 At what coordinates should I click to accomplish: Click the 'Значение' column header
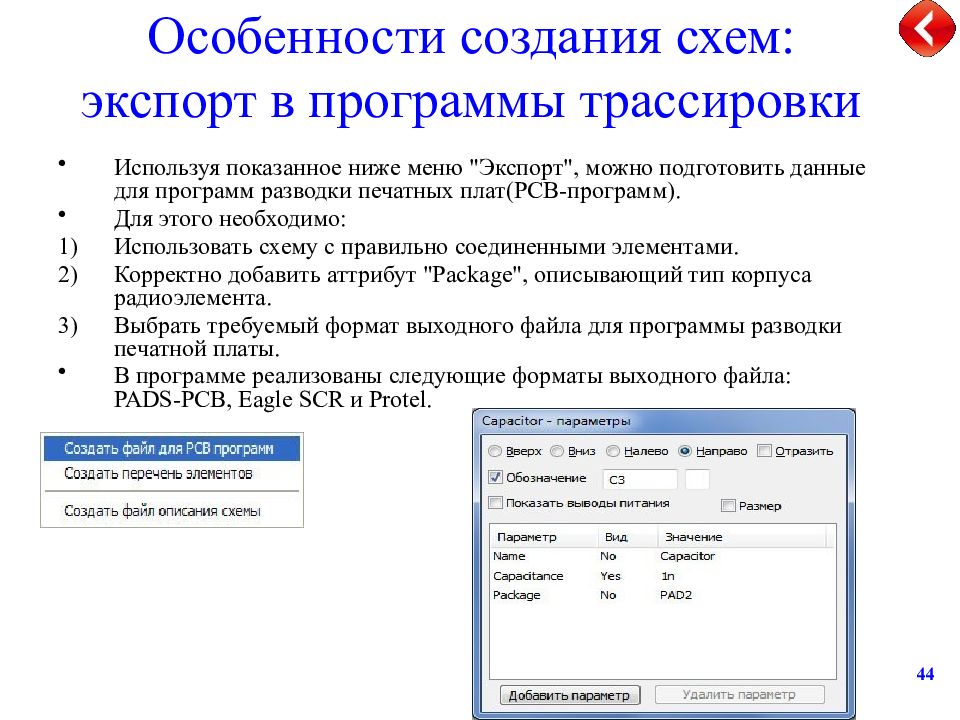[742, 537]
